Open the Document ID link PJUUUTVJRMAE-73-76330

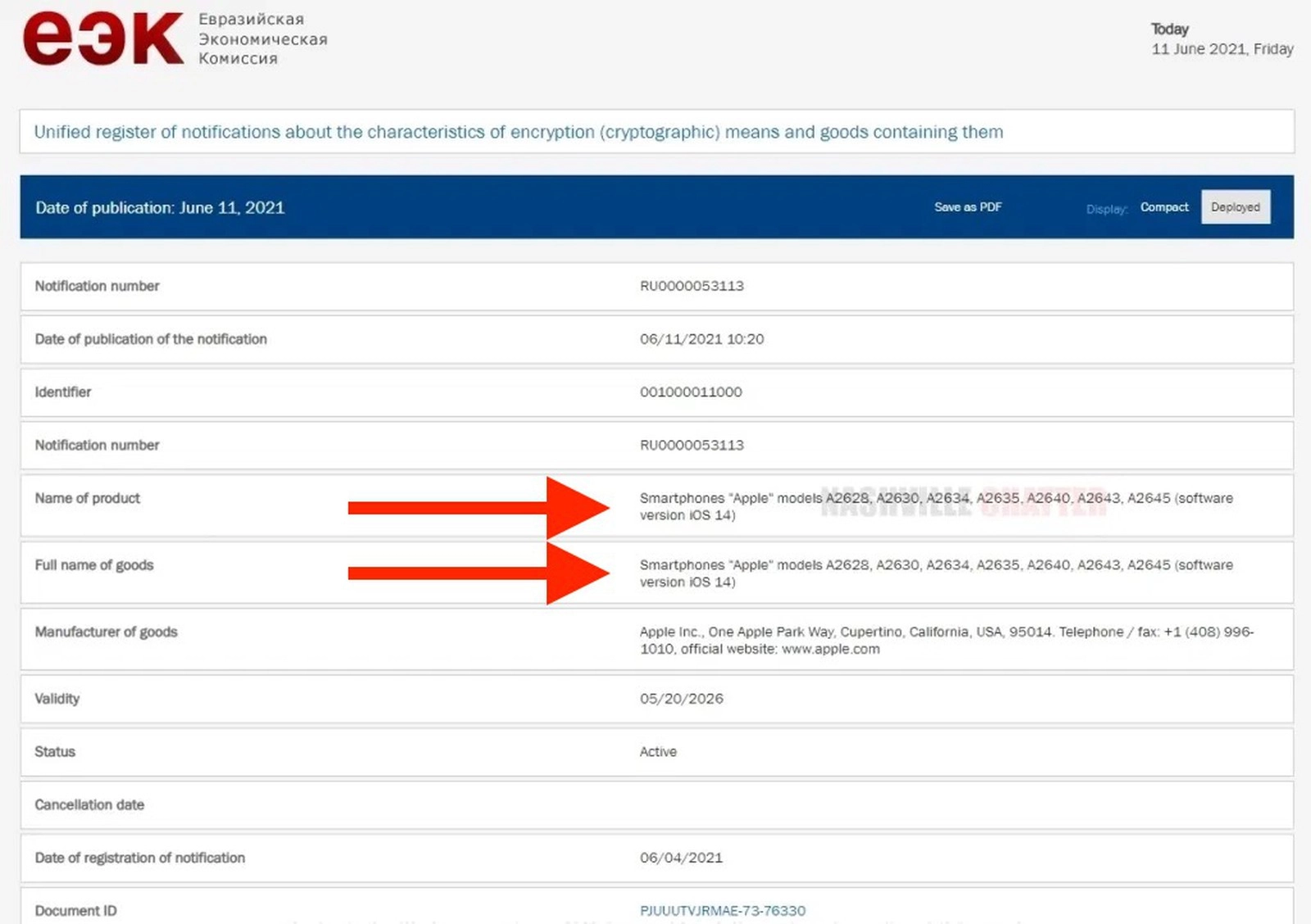coord(722,910)
